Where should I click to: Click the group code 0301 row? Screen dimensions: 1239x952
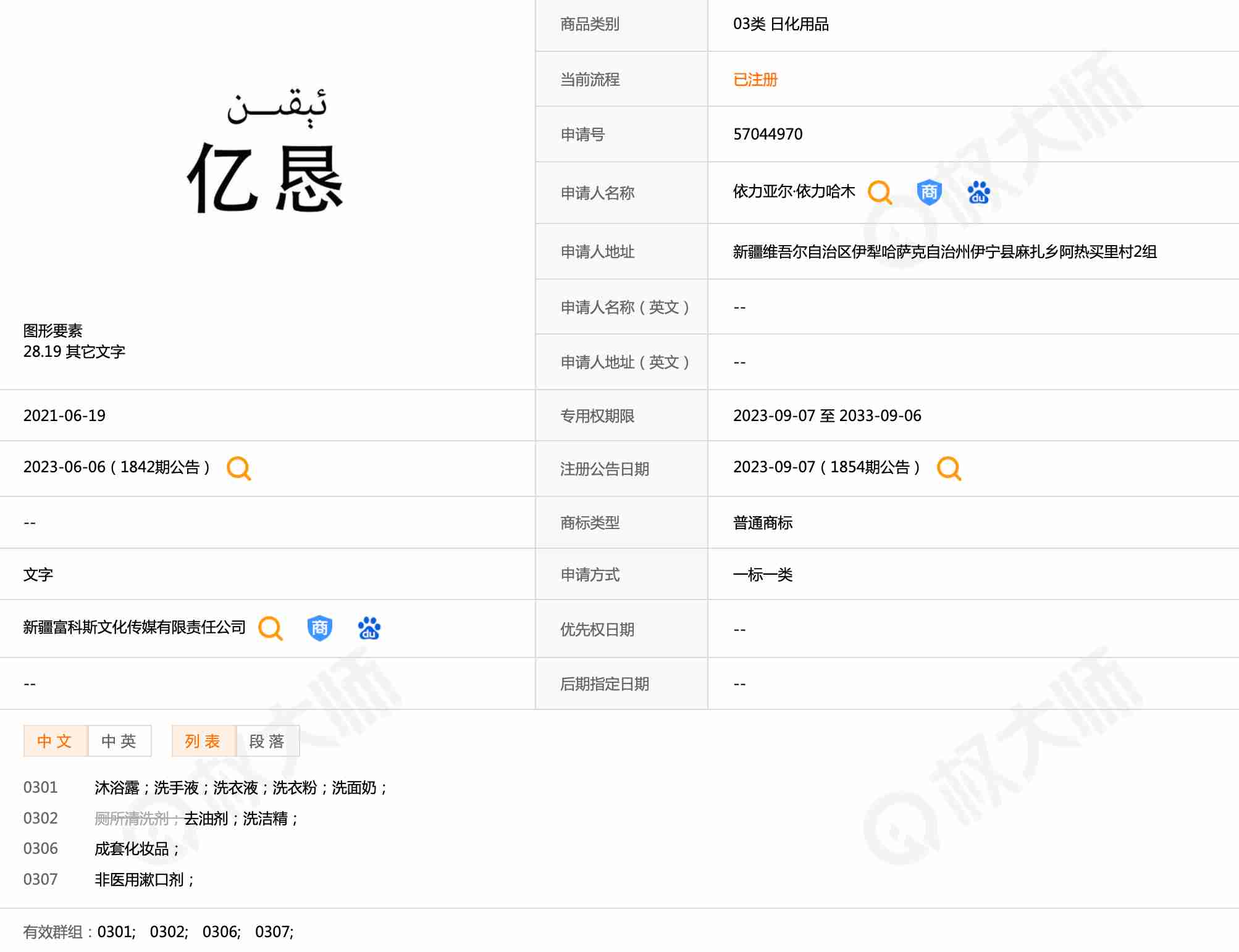[x=41, y=788]
